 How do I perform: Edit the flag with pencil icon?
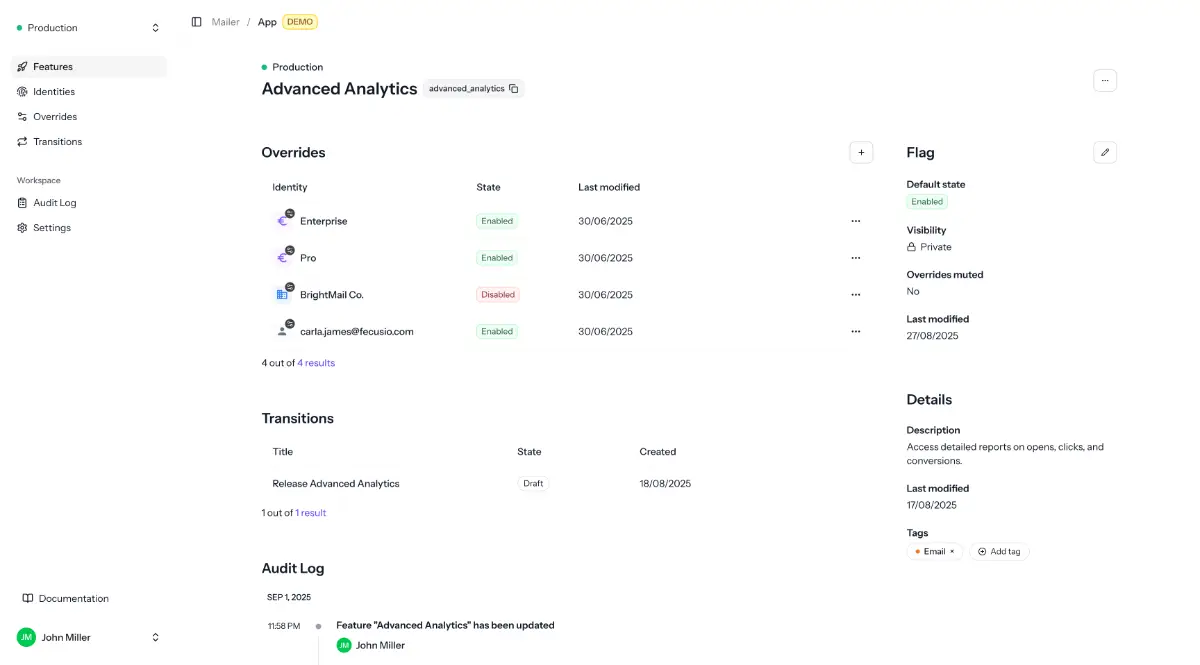click(1104, 152)
